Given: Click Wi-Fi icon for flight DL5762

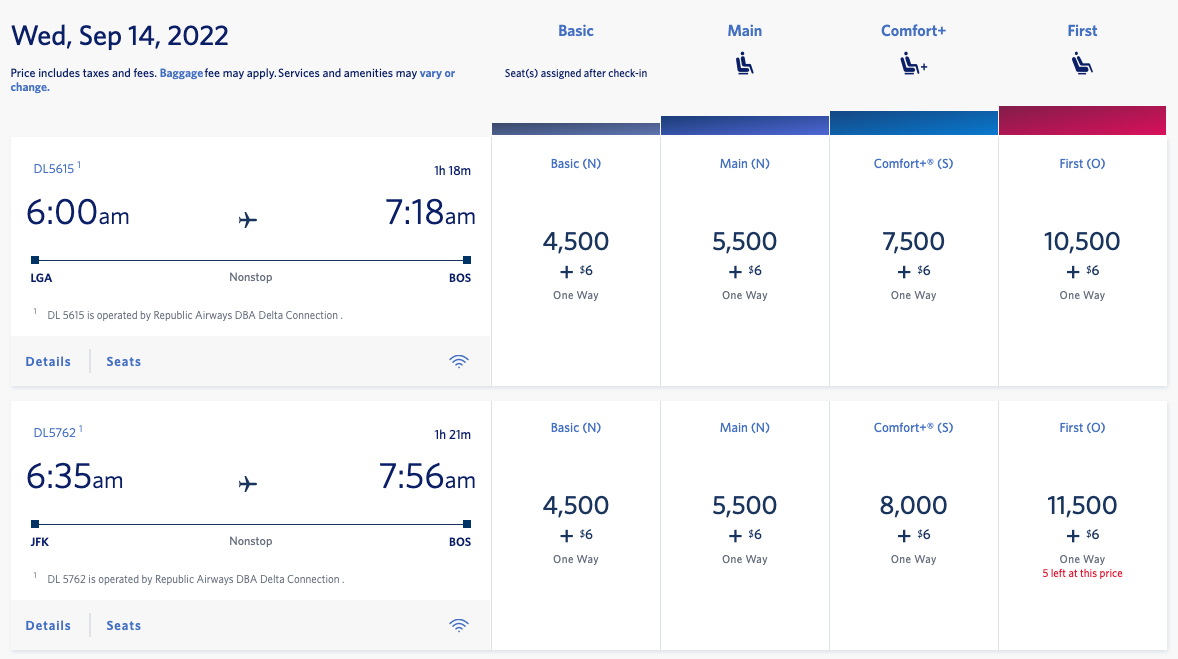Looking at the screenshot, I should pyautogui.click(x=459, y=626).
